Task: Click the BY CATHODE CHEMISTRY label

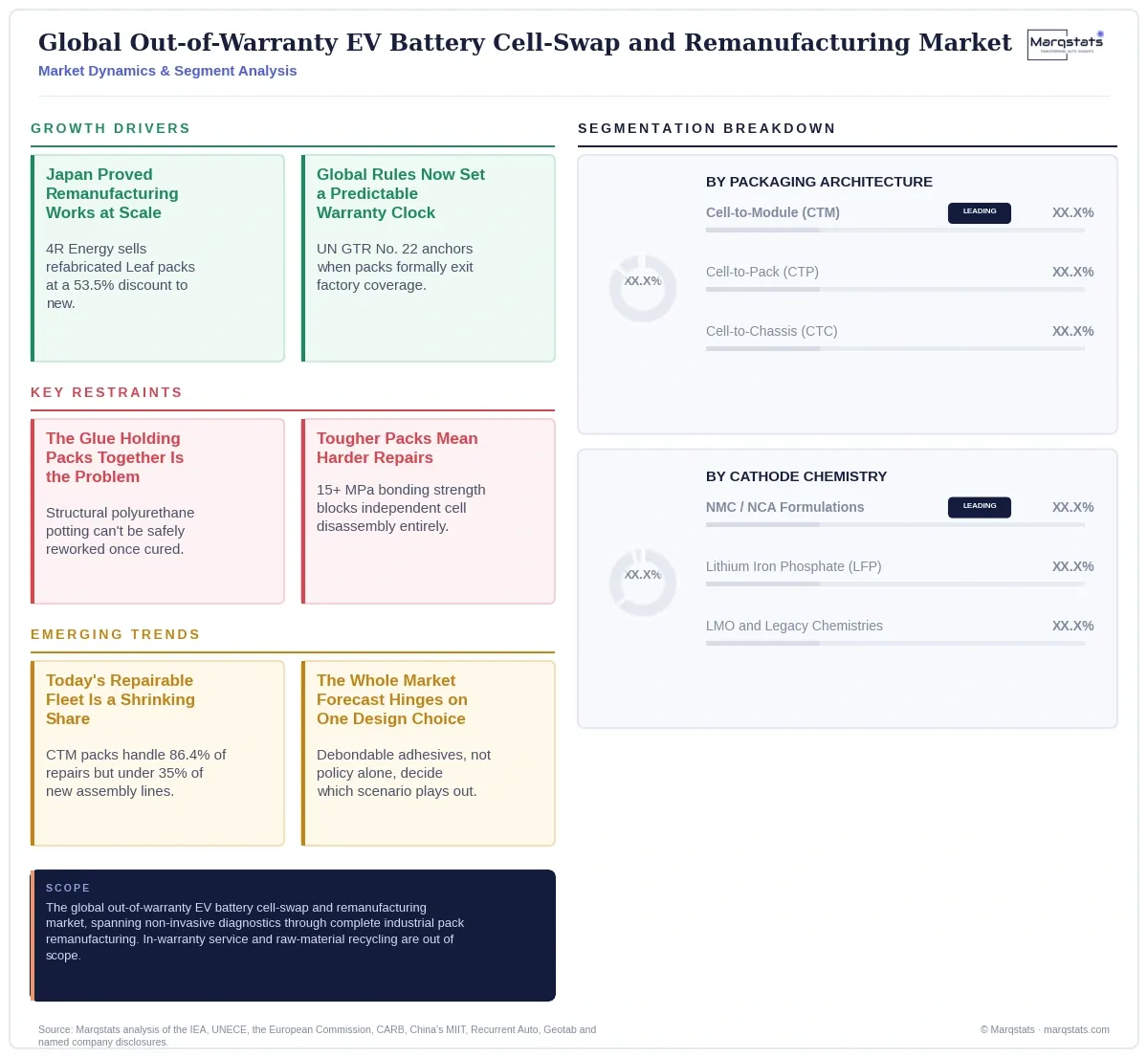Action: [x=796, y=476]
